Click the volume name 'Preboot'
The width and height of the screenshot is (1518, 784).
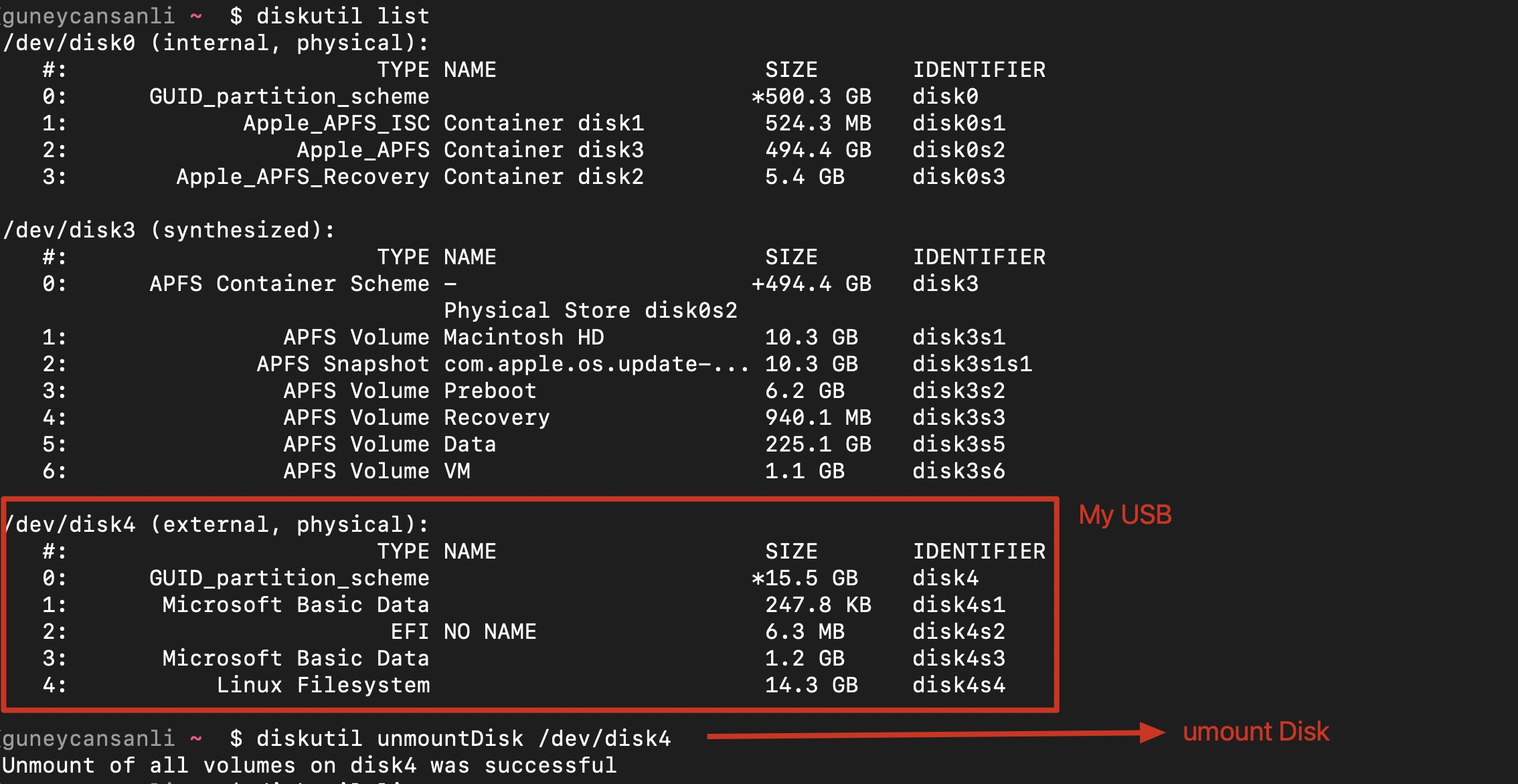tap(490, 391)
